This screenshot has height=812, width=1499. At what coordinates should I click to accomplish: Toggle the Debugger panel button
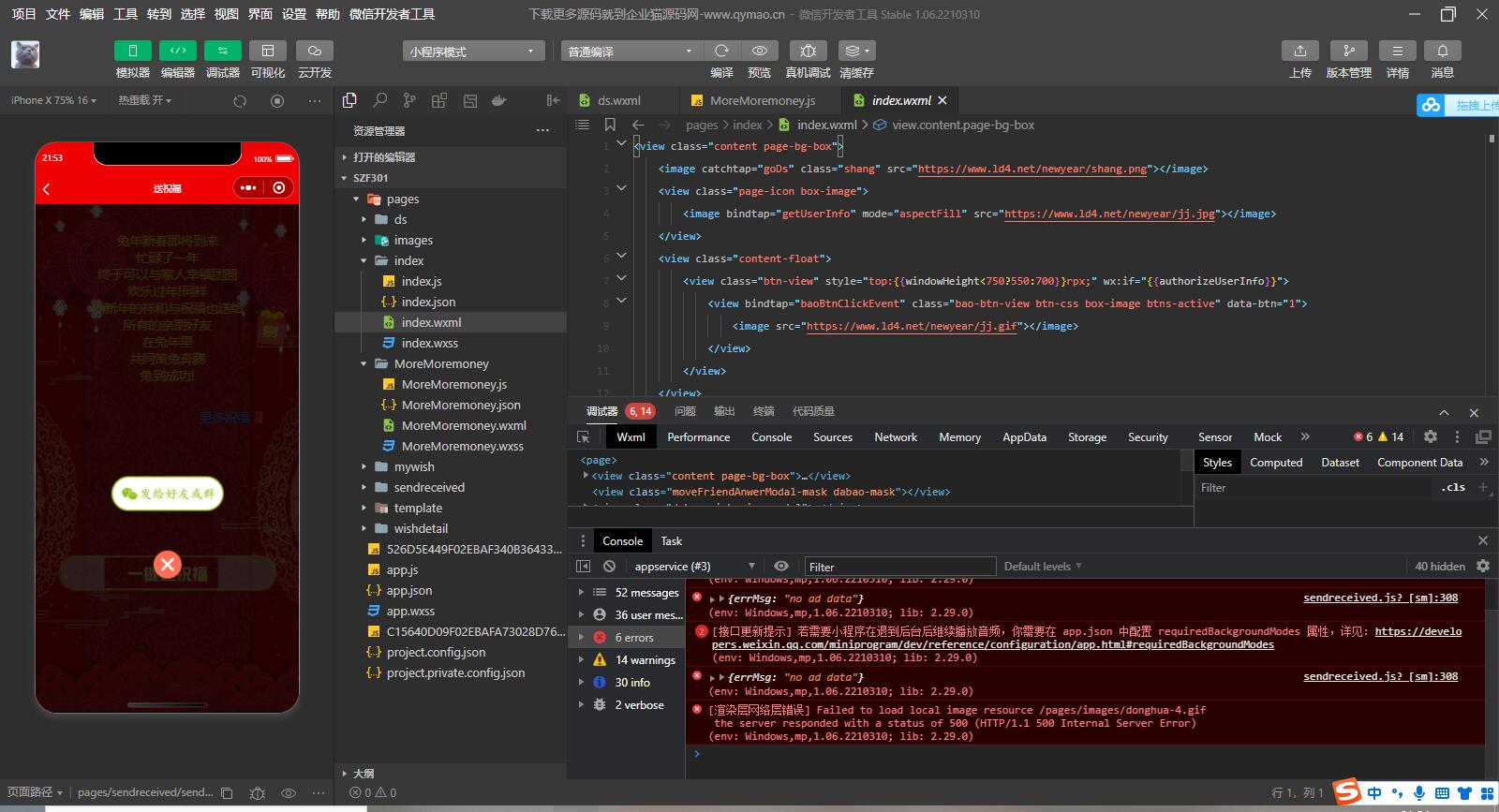[x=222, y=51]
